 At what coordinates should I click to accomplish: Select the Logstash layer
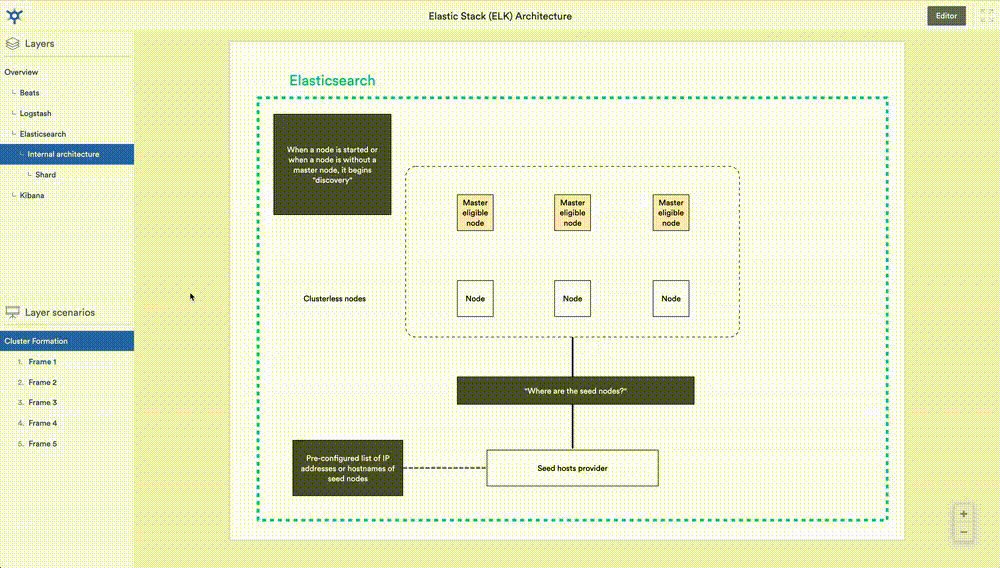pyautogui.click(x=35, y=113)
